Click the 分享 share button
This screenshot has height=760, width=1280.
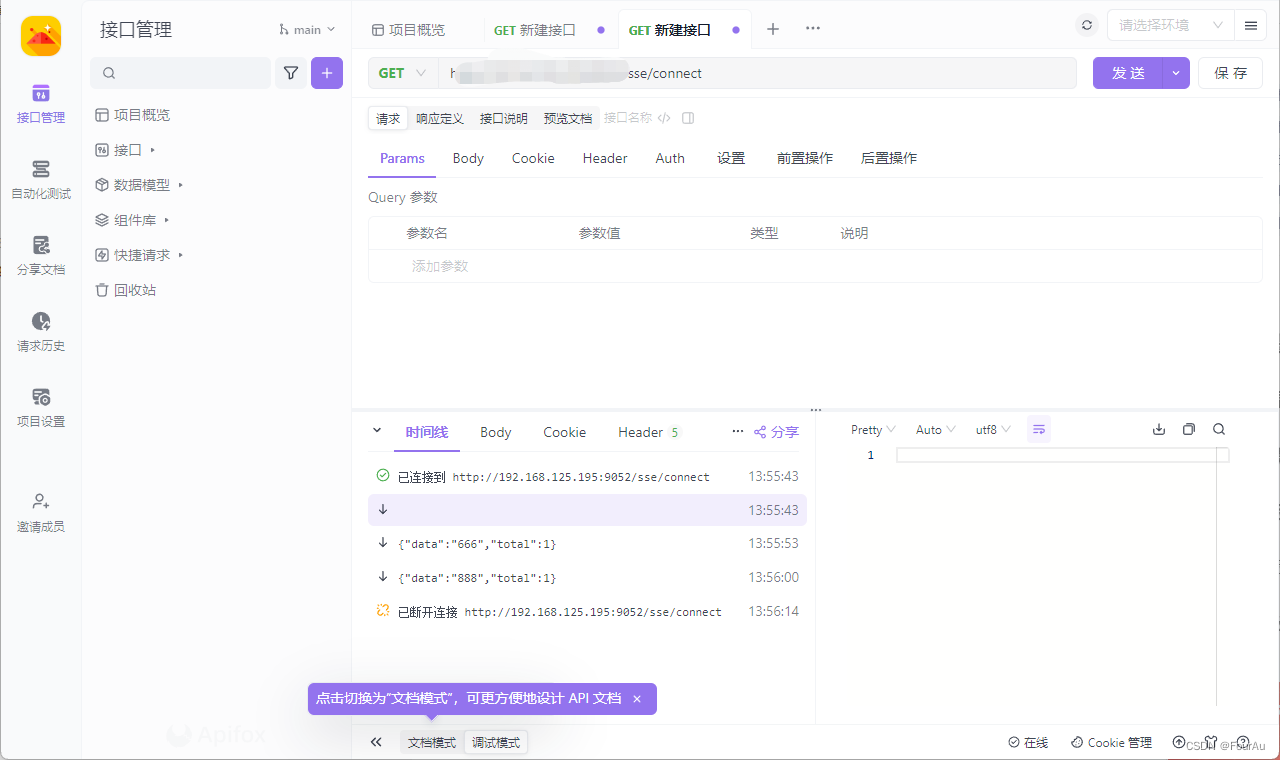(x=776, y=432)
